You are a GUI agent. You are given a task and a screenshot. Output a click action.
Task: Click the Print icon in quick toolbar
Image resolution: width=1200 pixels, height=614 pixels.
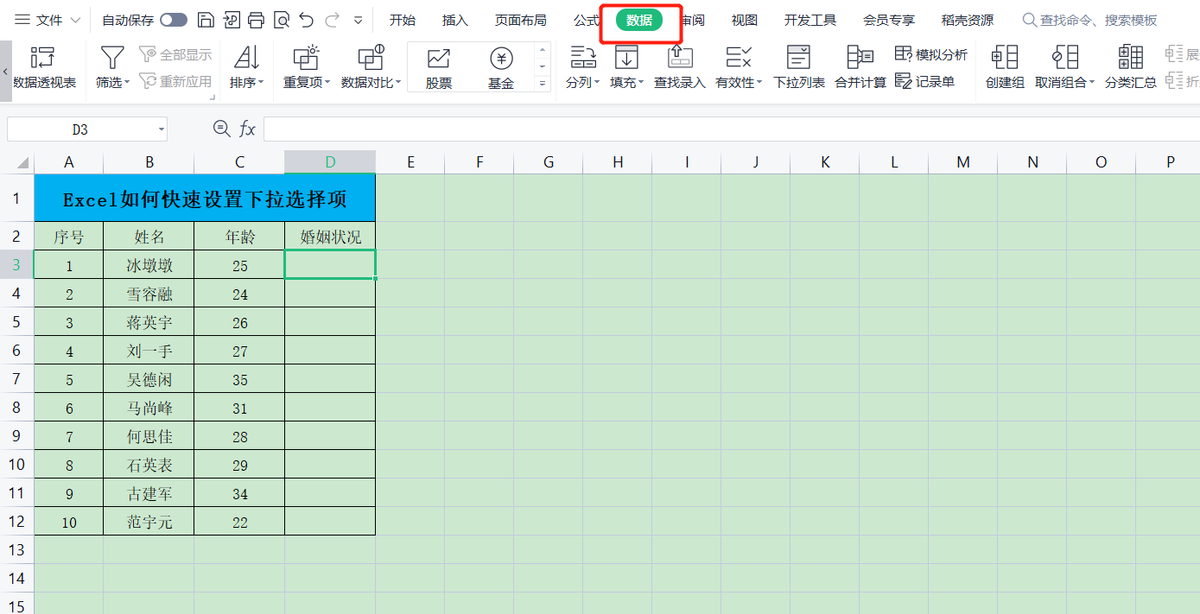click(256, 19)
